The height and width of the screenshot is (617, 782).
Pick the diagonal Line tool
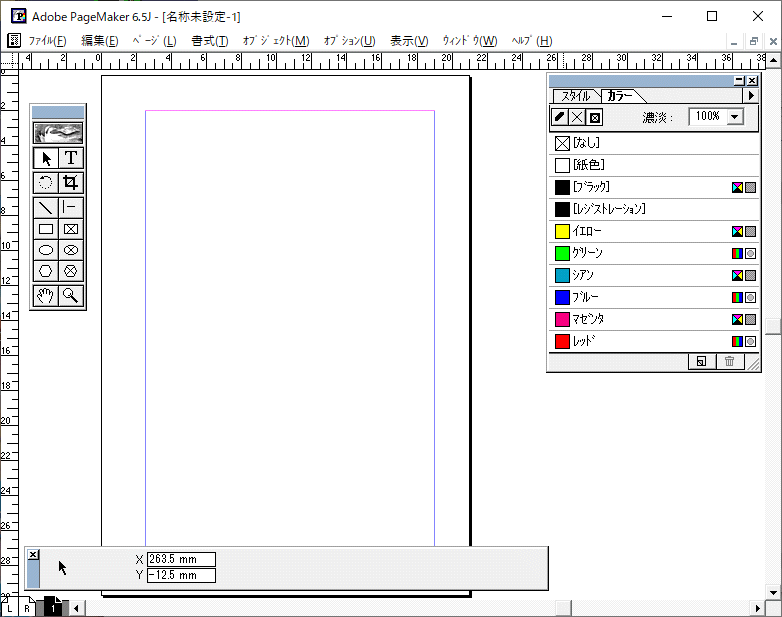point(46,208)
